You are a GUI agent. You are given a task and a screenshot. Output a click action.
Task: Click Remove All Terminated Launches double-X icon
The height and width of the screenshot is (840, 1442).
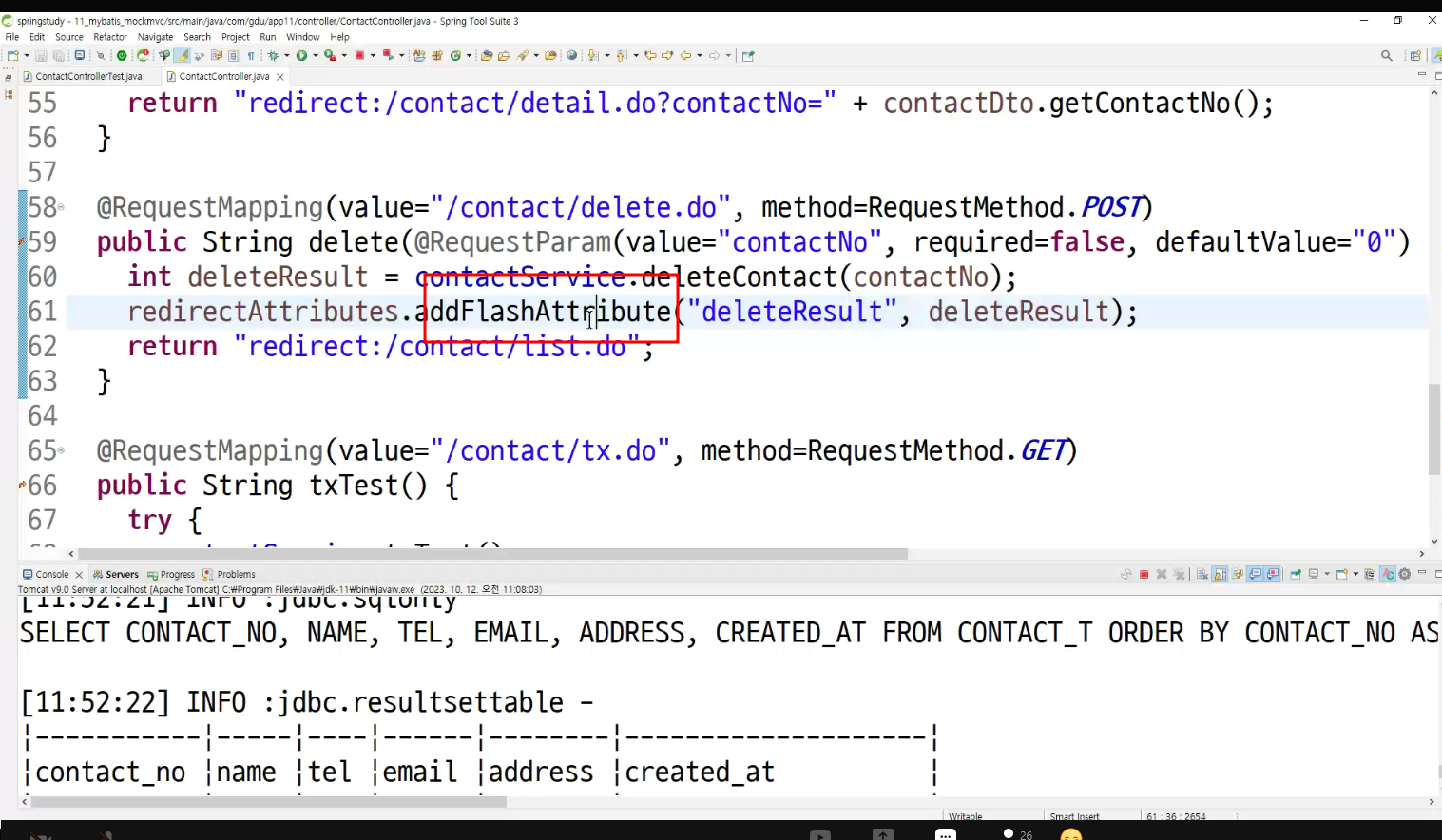[x=1179, y=574]
